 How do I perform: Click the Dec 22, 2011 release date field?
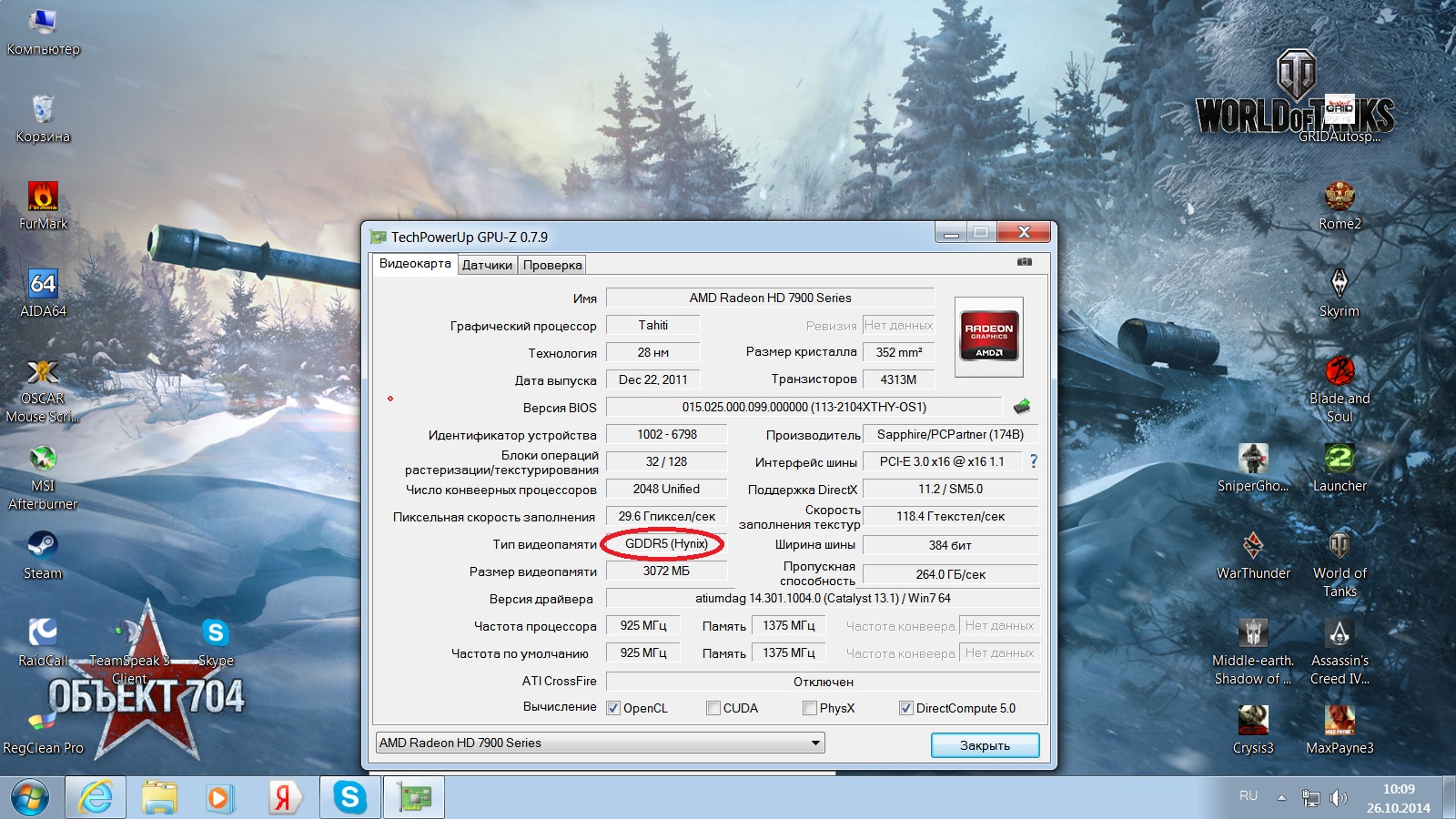click(652, 379)
